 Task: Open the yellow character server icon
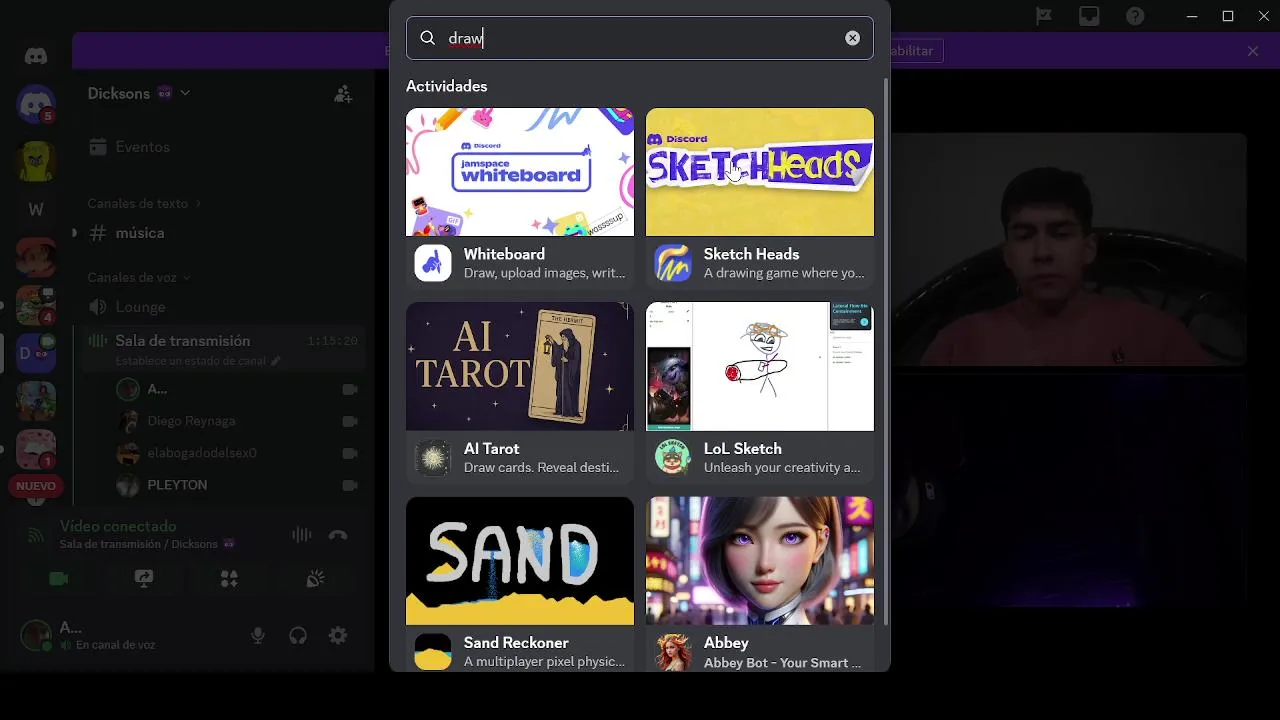point(36,161)
